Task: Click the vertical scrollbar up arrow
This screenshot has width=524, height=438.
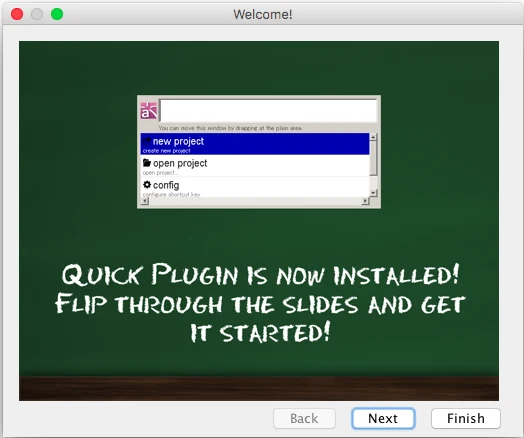Action: tap(373, 137)
